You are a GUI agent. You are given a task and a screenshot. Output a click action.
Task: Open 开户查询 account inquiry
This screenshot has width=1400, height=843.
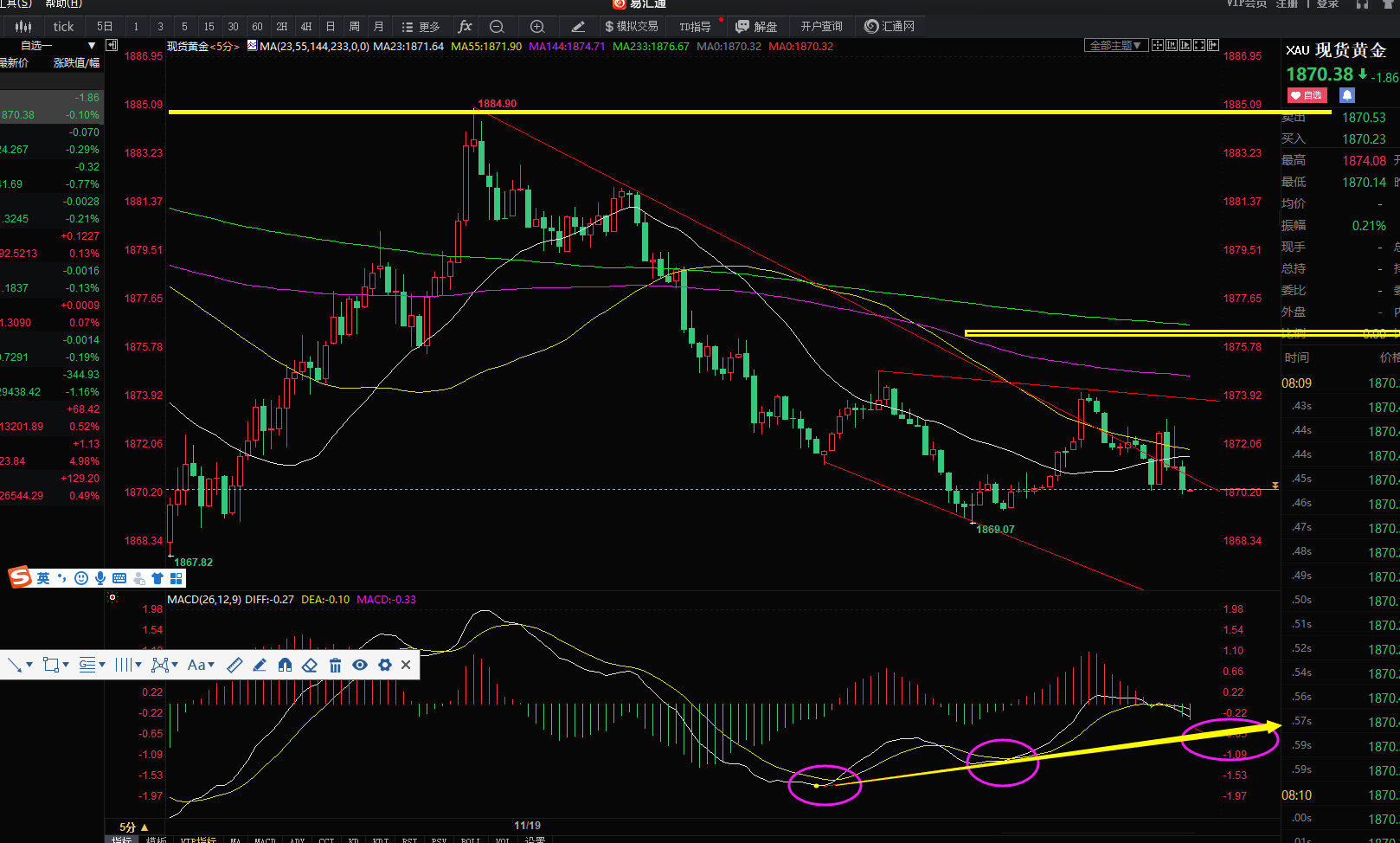point(821,27)
